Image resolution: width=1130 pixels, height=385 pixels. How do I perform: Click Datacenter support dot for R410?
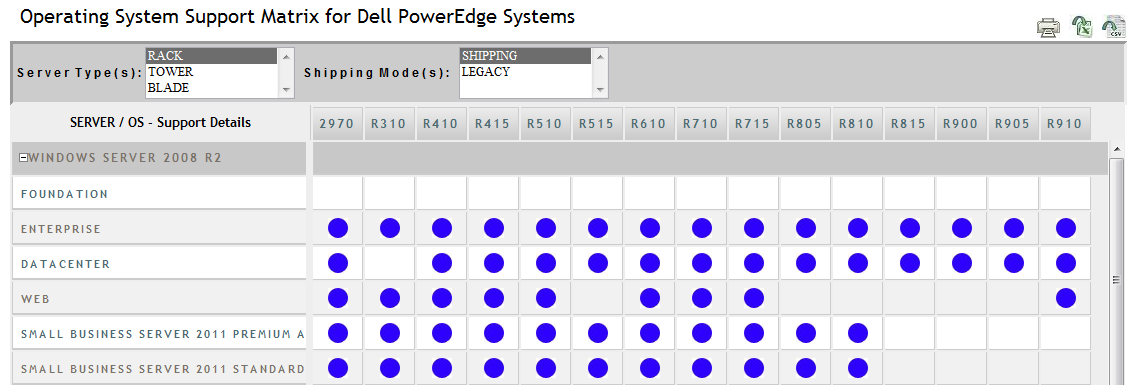click(x=442, y=263)
